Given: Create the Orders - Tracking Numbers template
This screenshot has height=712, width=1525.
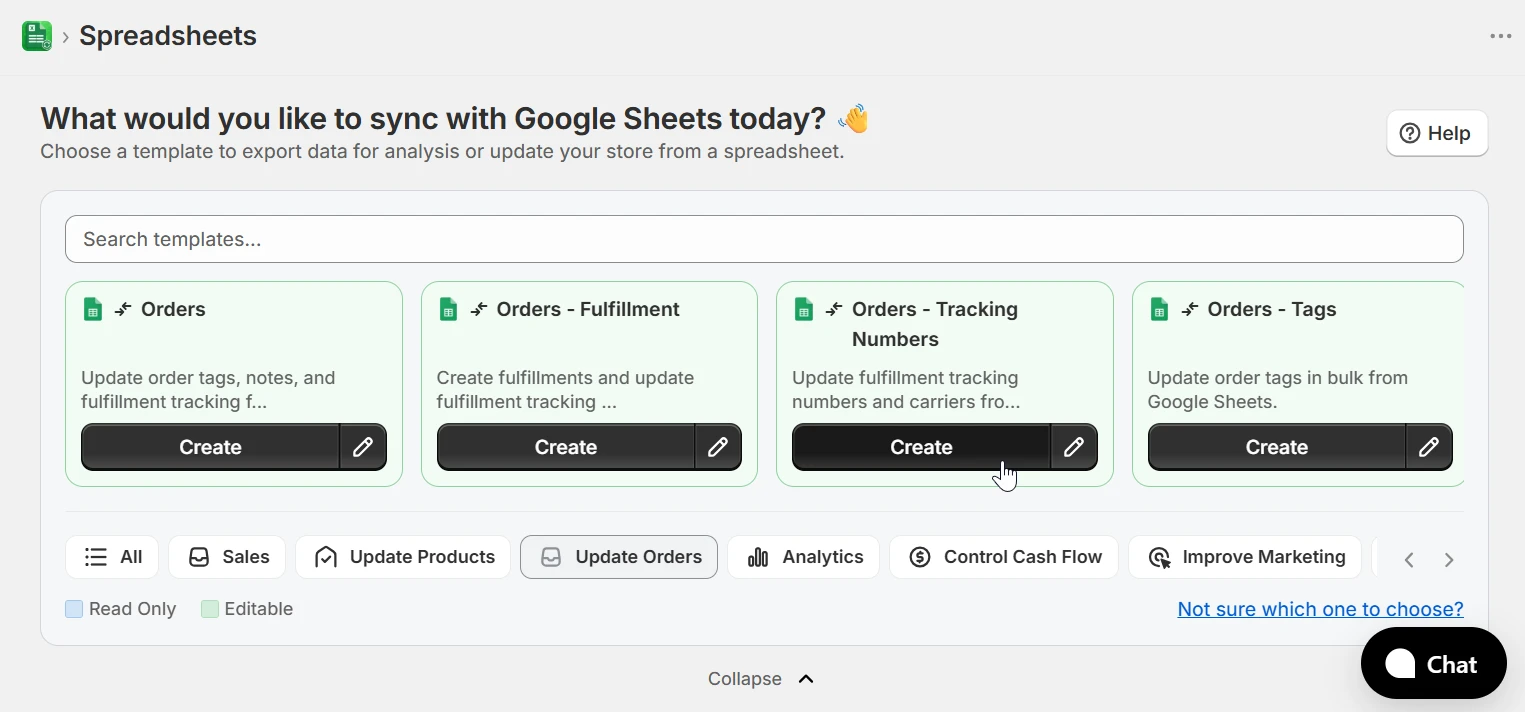Looking at the screenshot, I should coord(921,447).
